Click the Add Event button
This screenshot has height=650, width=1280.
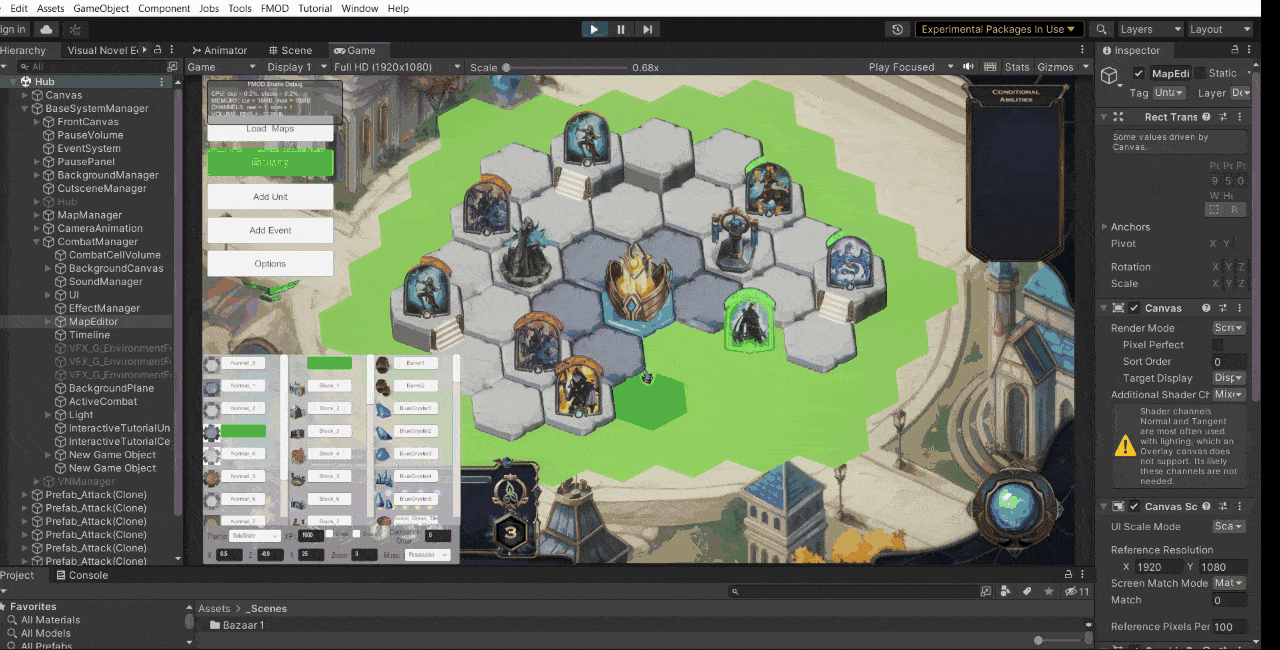[270, 230]
